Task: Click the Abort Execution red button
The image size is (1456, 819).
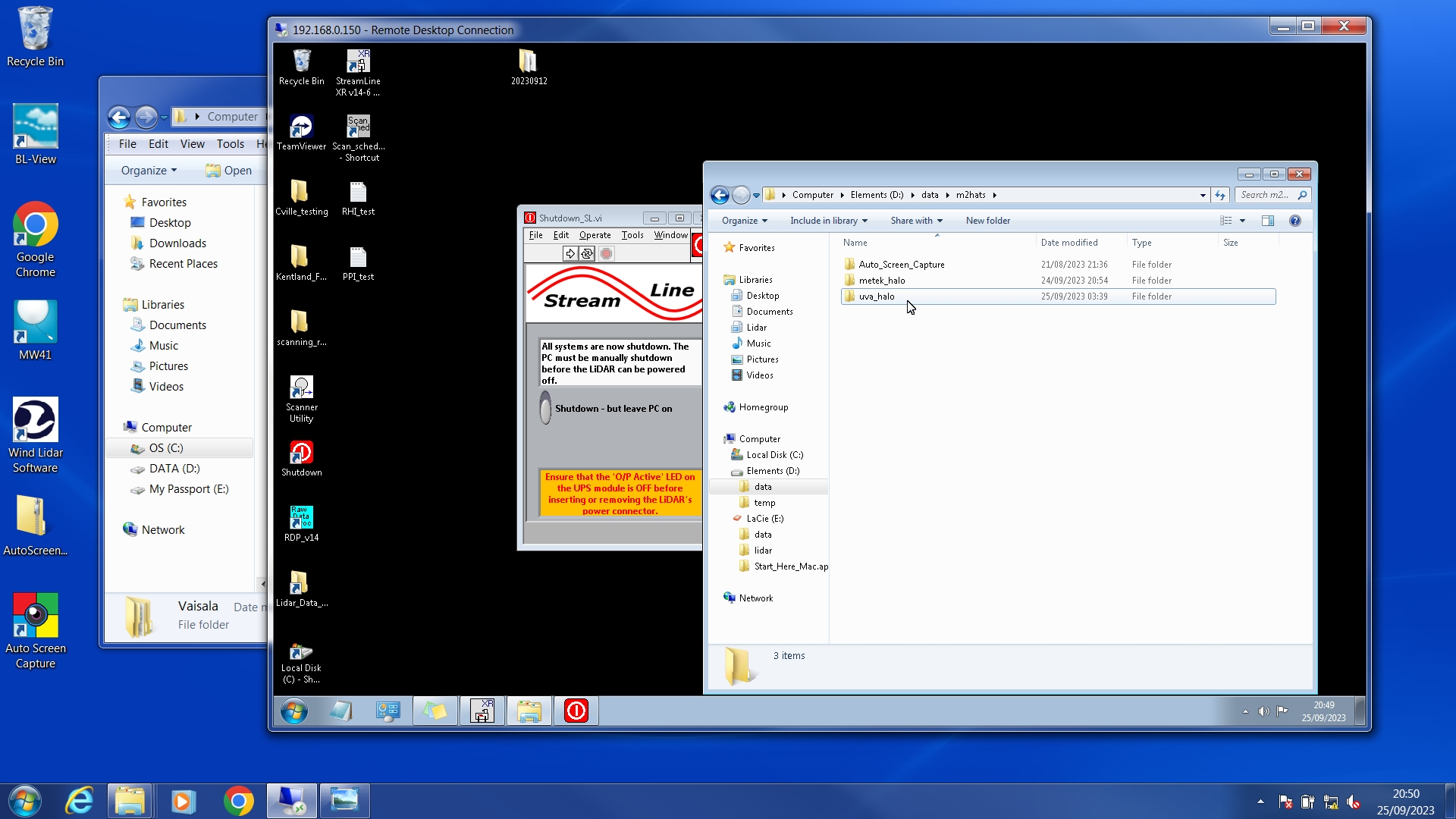Action: click(x=606, y=254)
